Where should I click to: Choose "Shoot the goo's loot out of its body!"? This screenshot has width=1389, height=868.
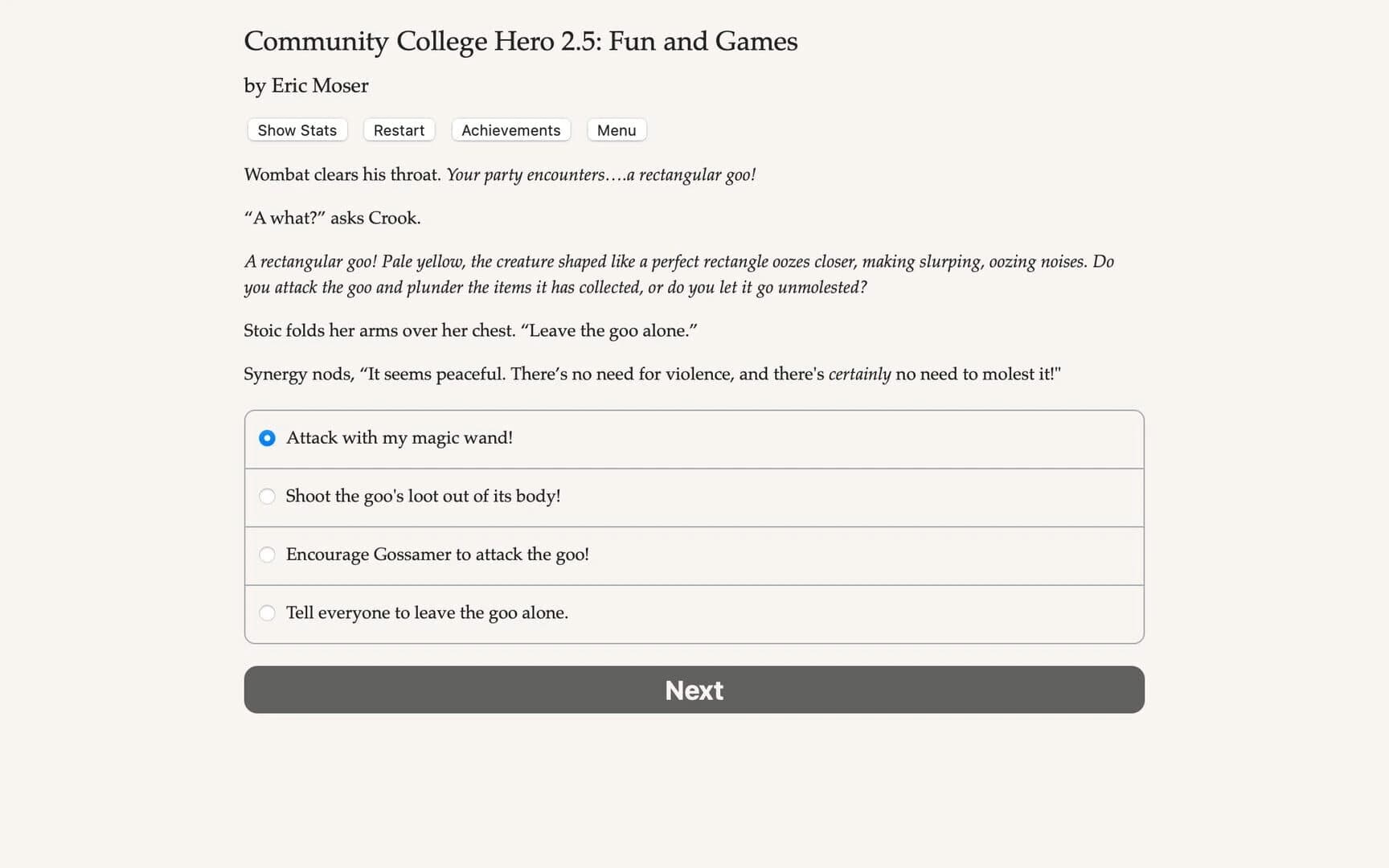(x=422, y=497)
